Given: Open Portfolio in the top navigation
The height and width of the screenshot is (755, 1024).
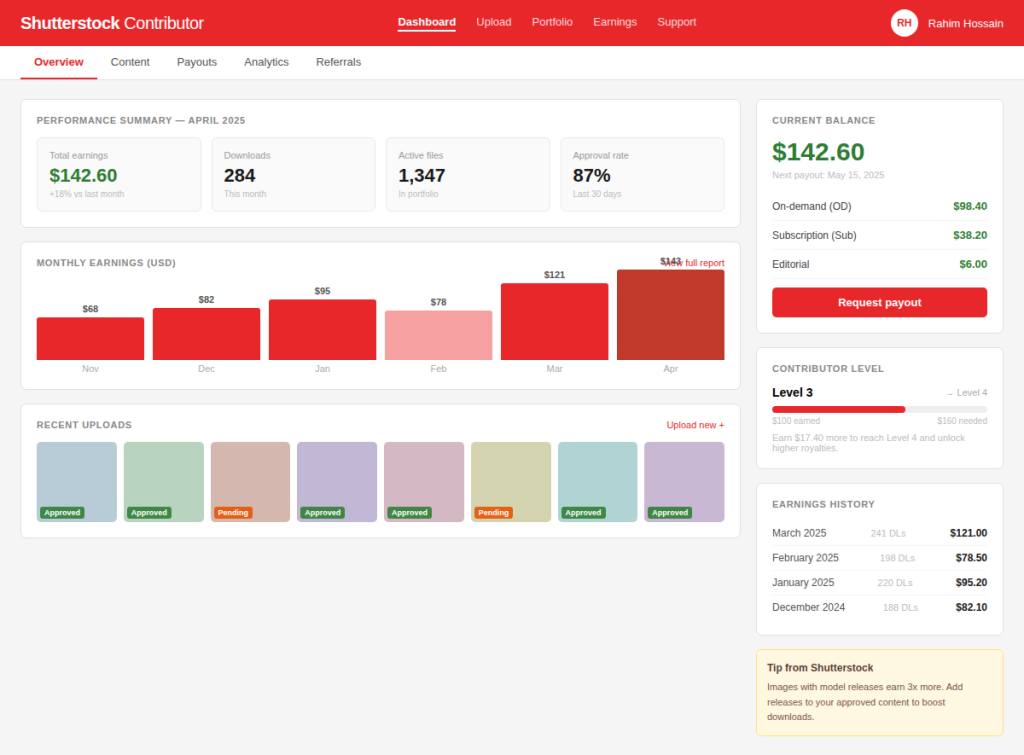Looking at the screenshot, I should [552, 22].
